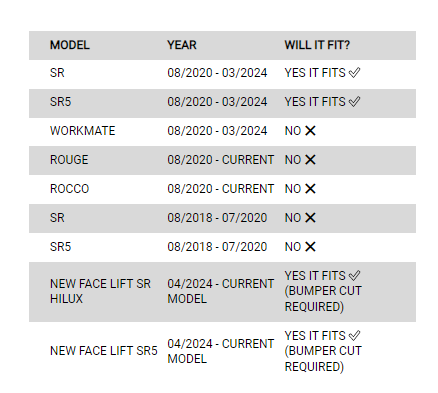Click the X icon in the WORKMATE row
438x393 pixels.
click(310, 131)
